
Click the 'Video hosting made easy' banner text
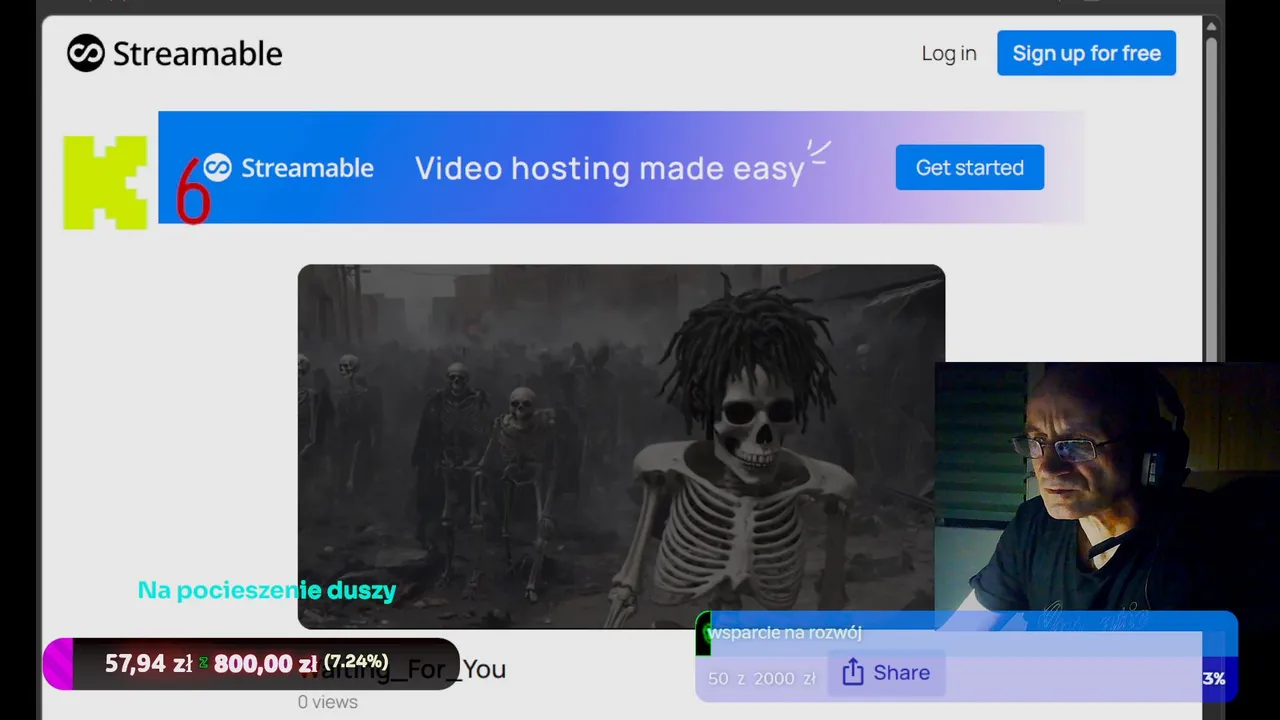609,168
